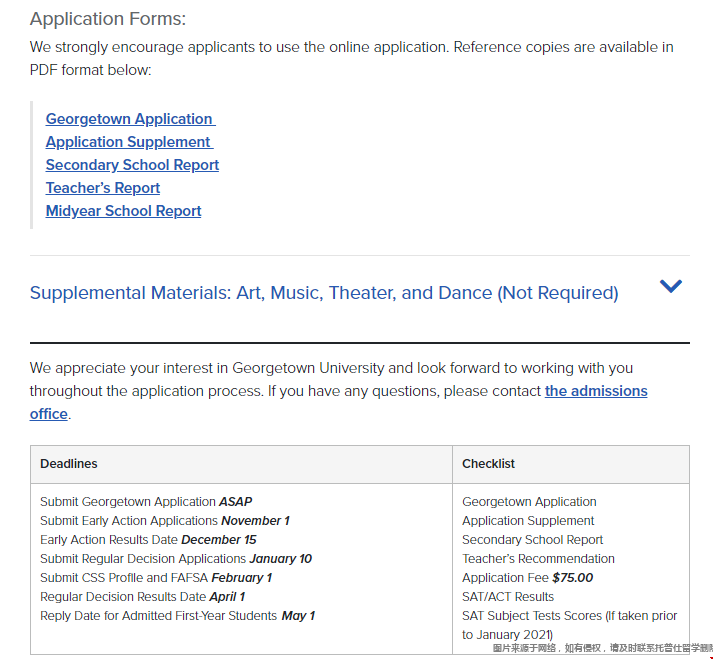Click the Application Fee $75.00 checklist item
This screenshot has height=659, width=713.
[527, 578]
